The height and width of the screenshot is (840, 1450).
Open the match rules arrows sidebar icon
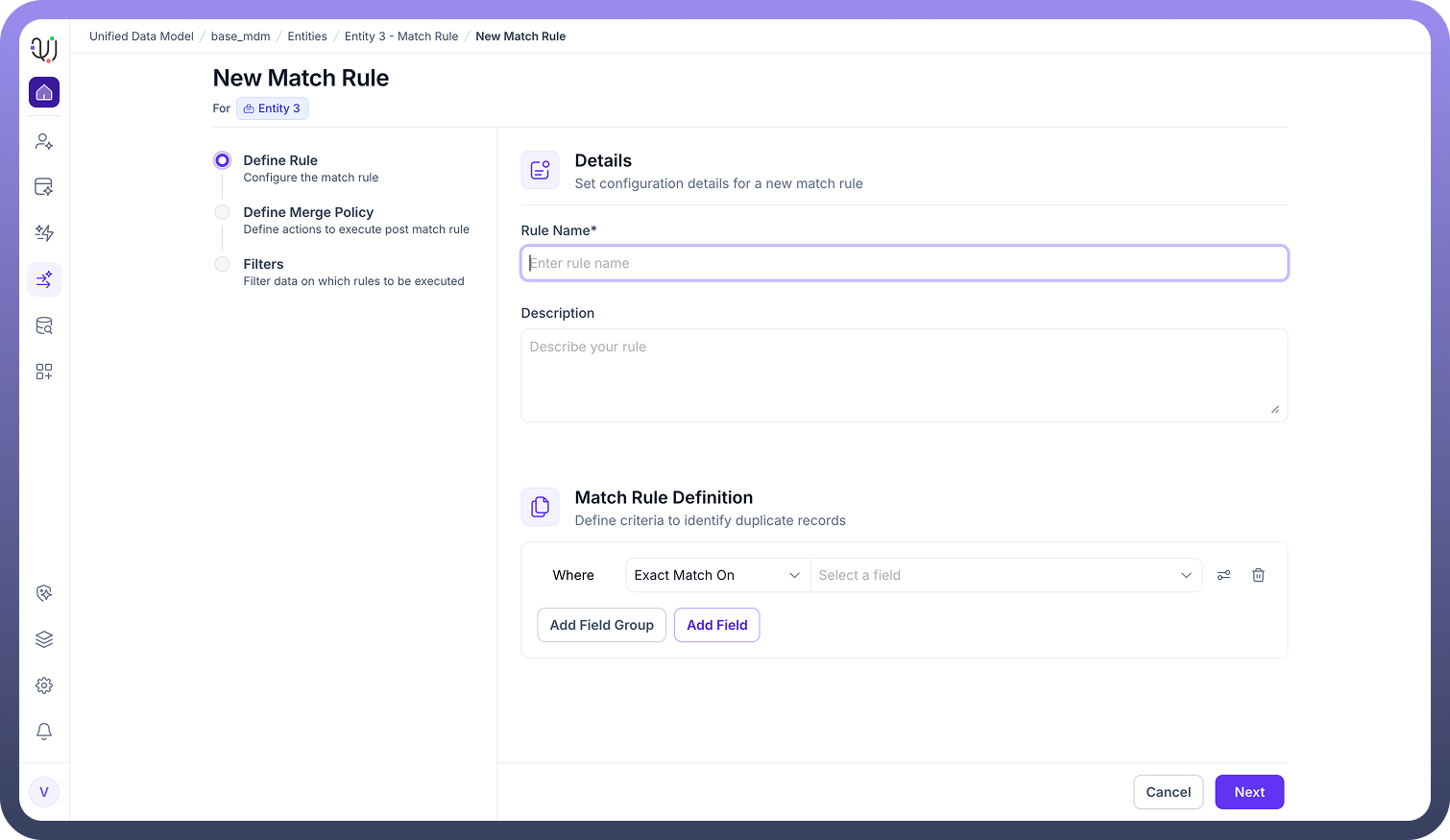point(44,279)
